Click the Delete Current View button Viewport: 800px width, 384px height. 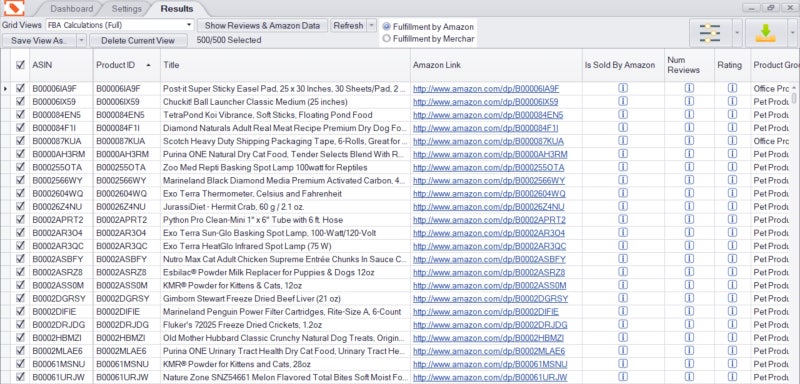[x=138, y=40]
